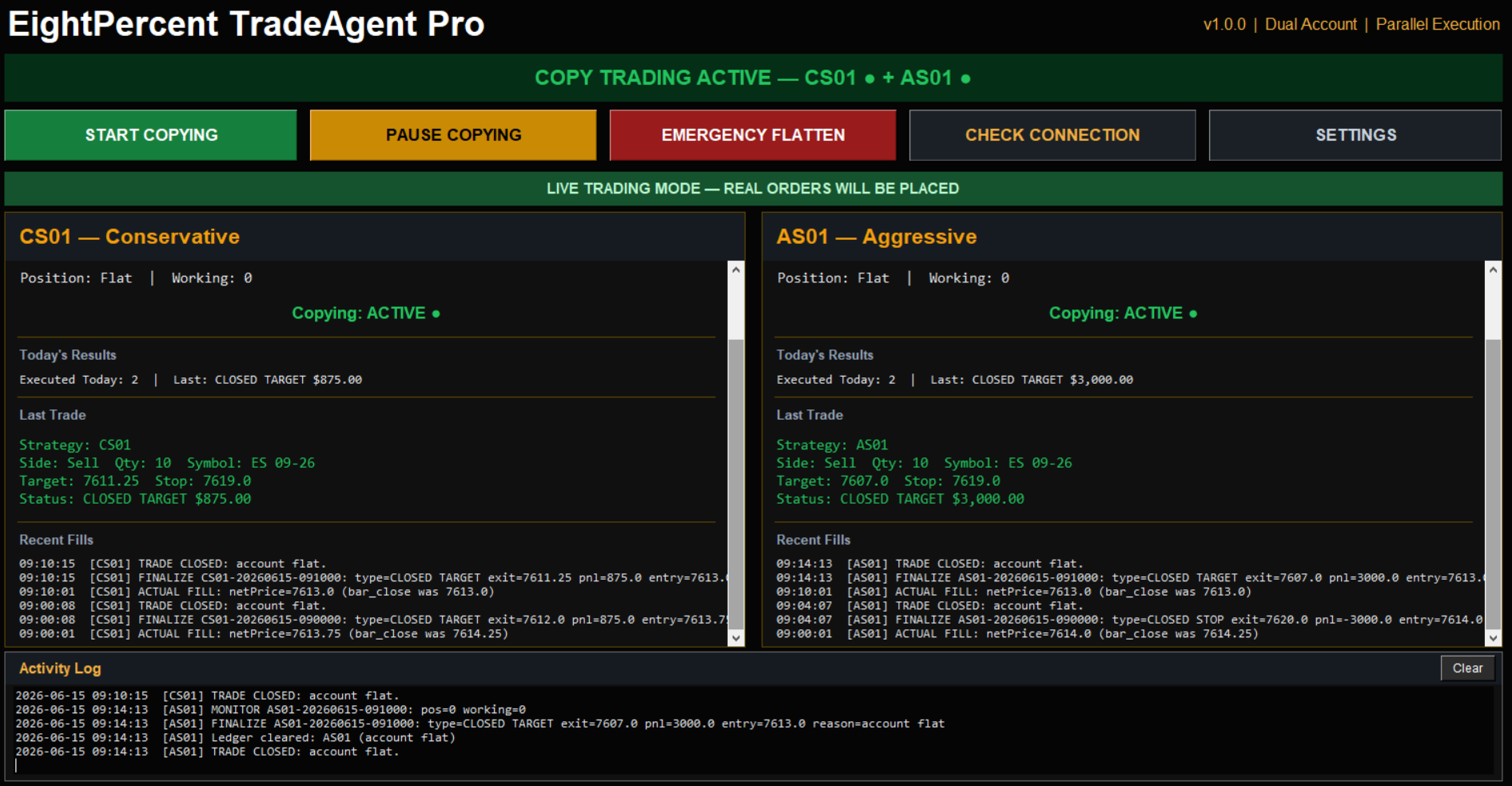This screenshot has height=786, width=1512.
Task: Click AS01 Symbol: ES 09-26 text
Action: pos(1008,463)
